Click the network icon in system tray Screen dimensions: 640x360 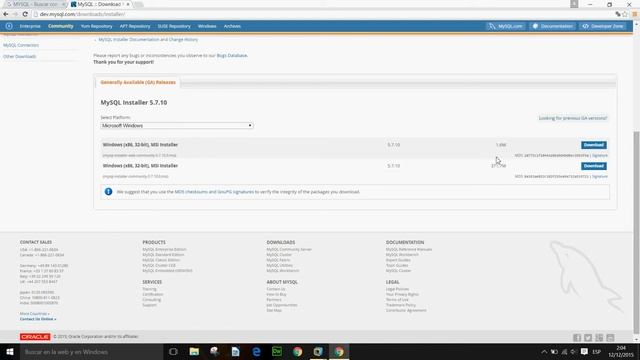[564, 351]
